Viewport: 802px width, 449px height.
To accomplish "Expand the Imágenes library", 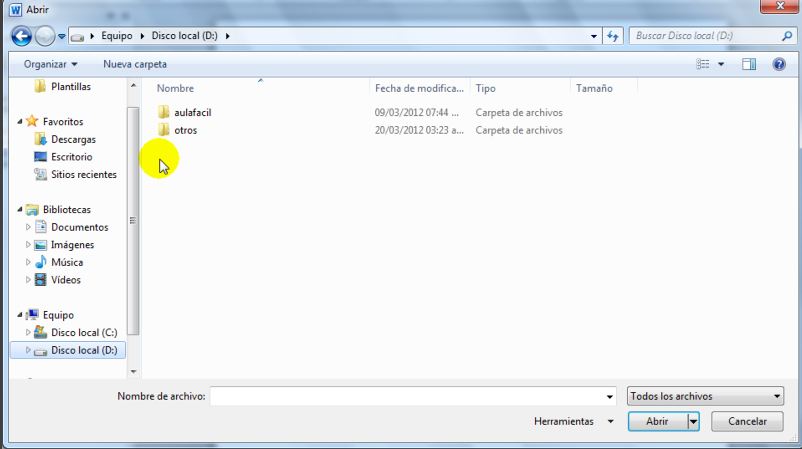I will [28, 244].
